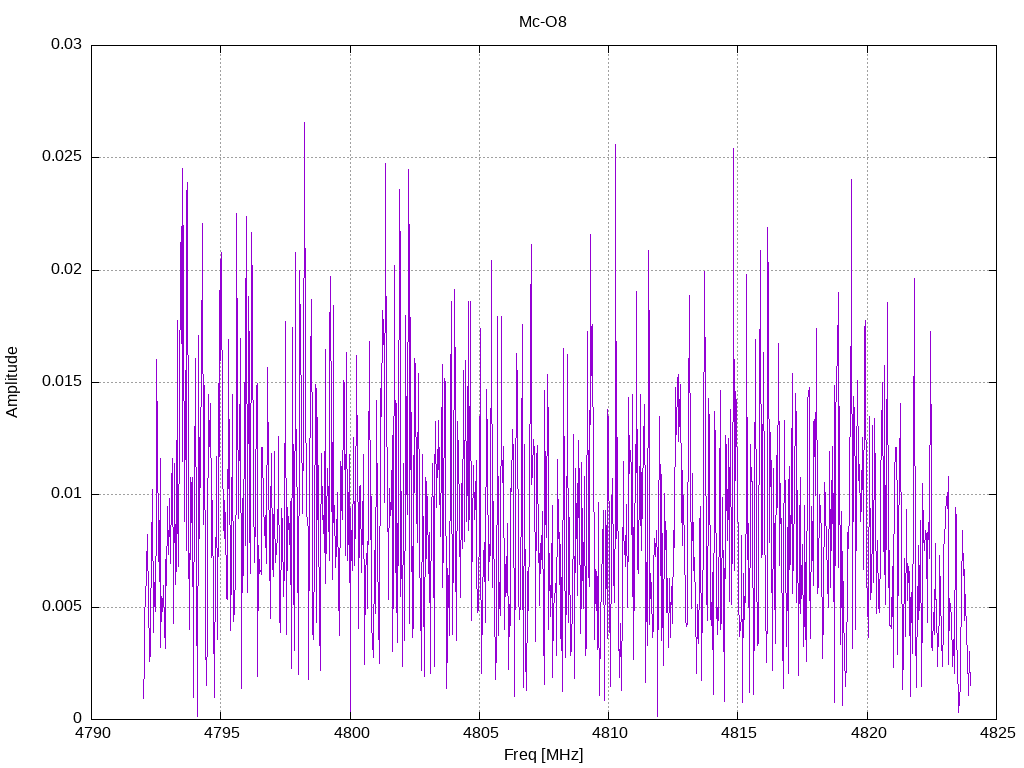Click the 4795 x-axis tick label

(x=221, y=733)
